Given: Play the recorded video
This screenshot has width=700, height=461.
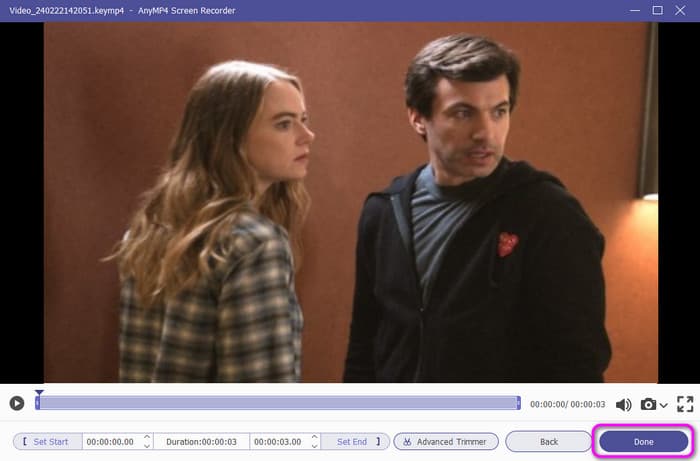Looking at the screenshot, I should (17, 403).
